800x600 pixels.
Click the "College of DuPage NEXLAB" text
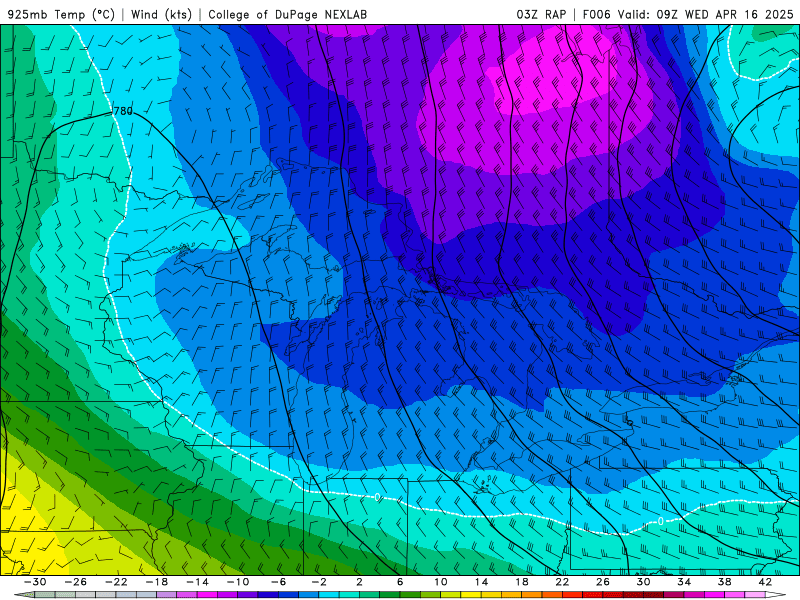287,14
